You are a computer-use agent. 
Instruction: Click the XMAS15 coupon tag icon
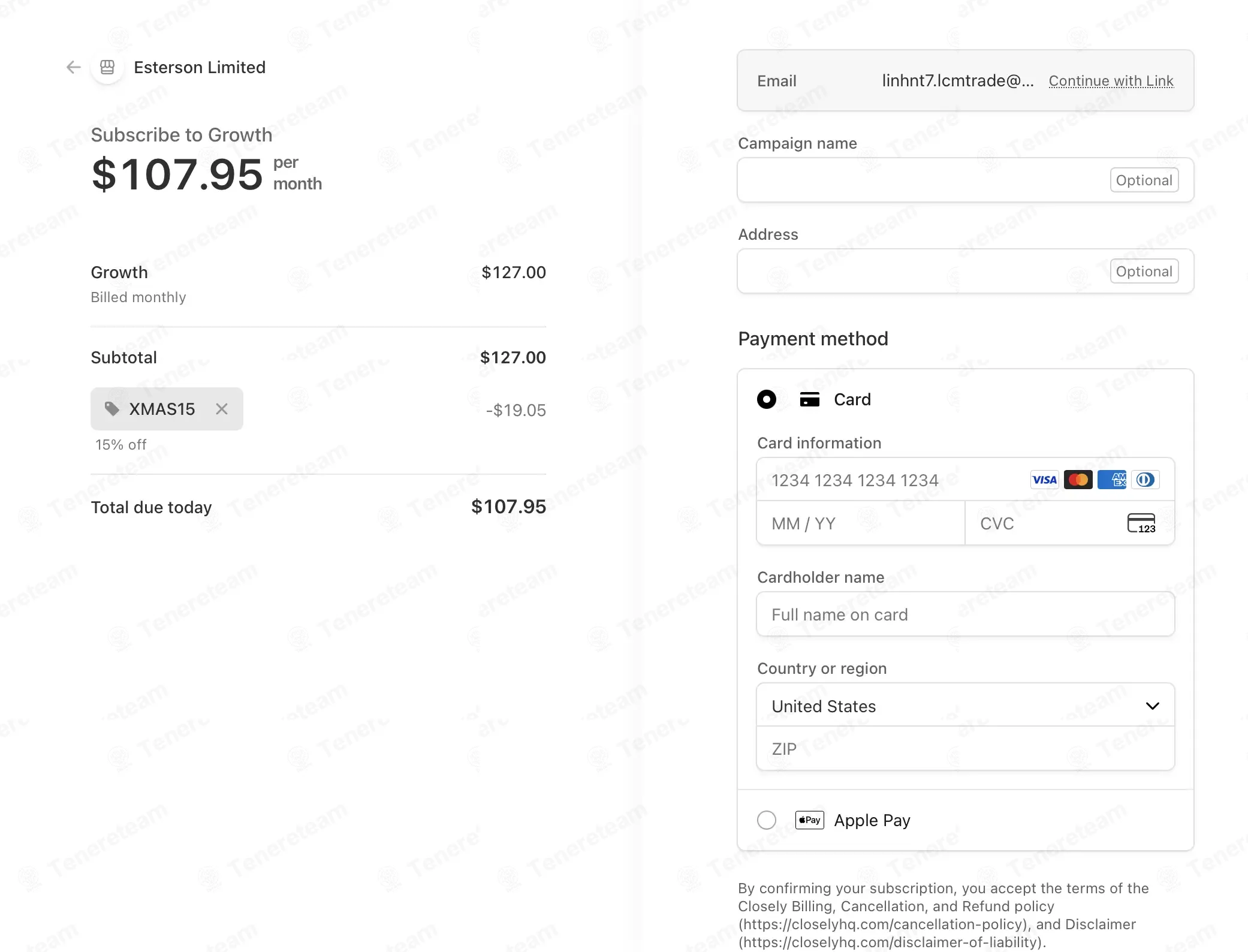tap(112, 409)
